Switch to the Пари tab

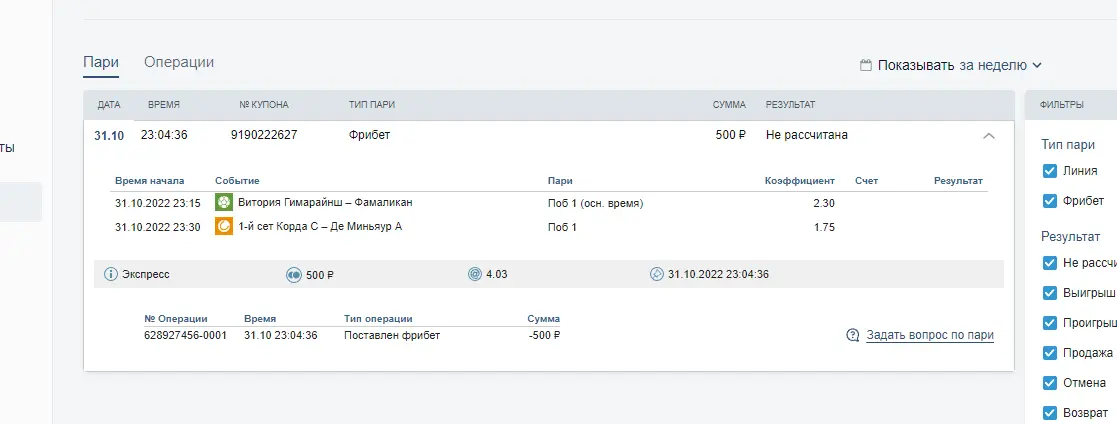(100, 62)
